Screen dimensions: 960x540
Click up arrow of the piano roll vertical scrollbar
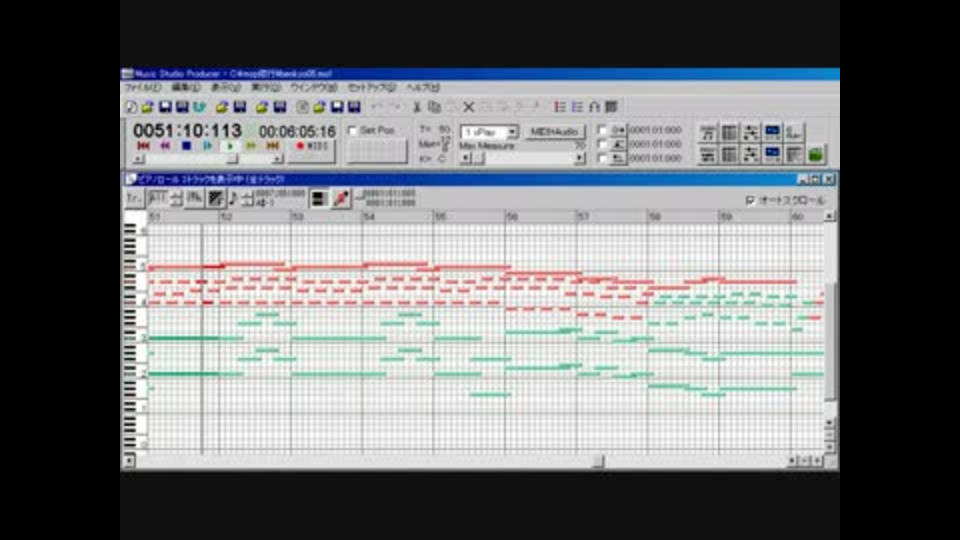click(830, 216)
